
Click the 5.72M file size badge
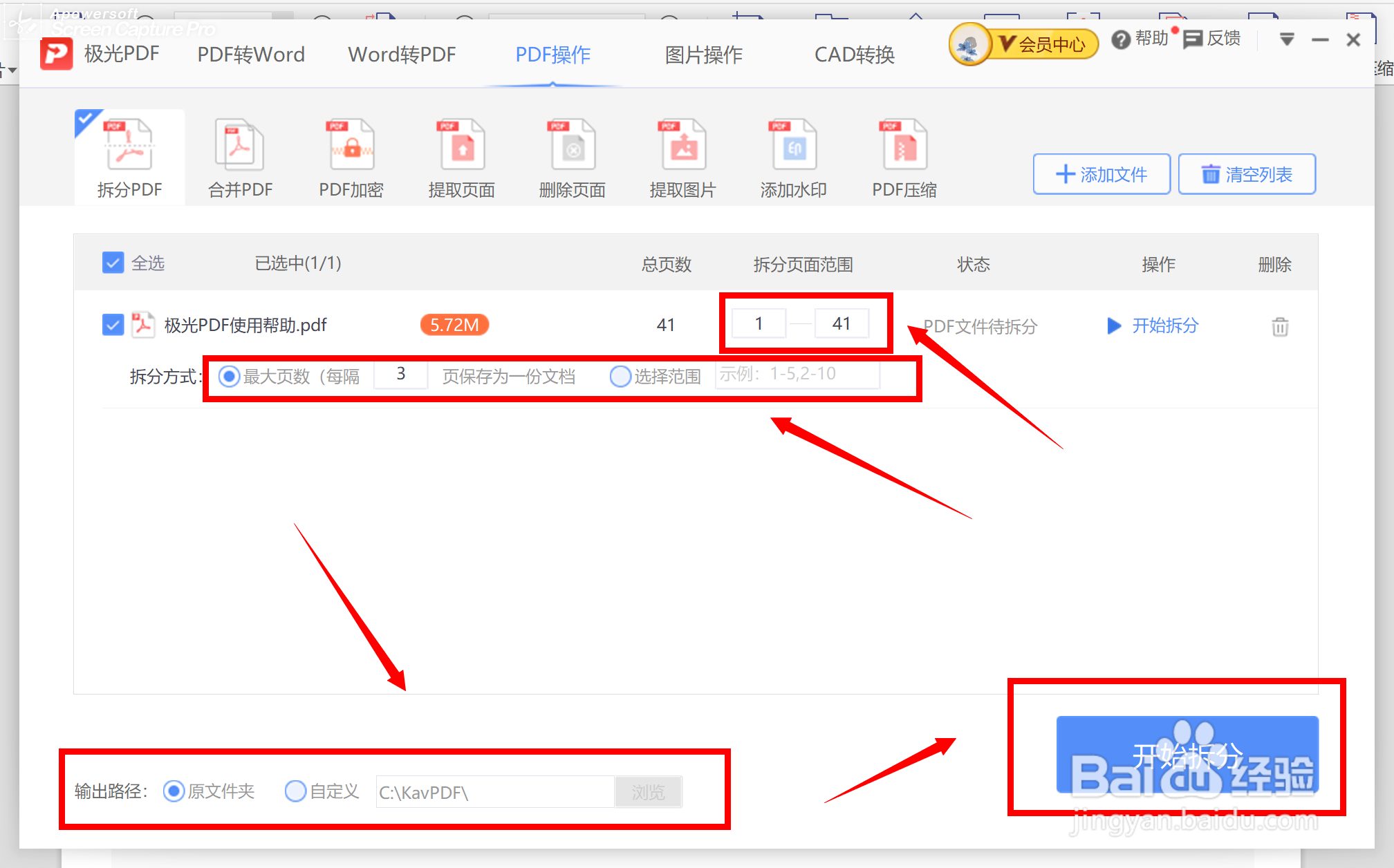point(454,325)
